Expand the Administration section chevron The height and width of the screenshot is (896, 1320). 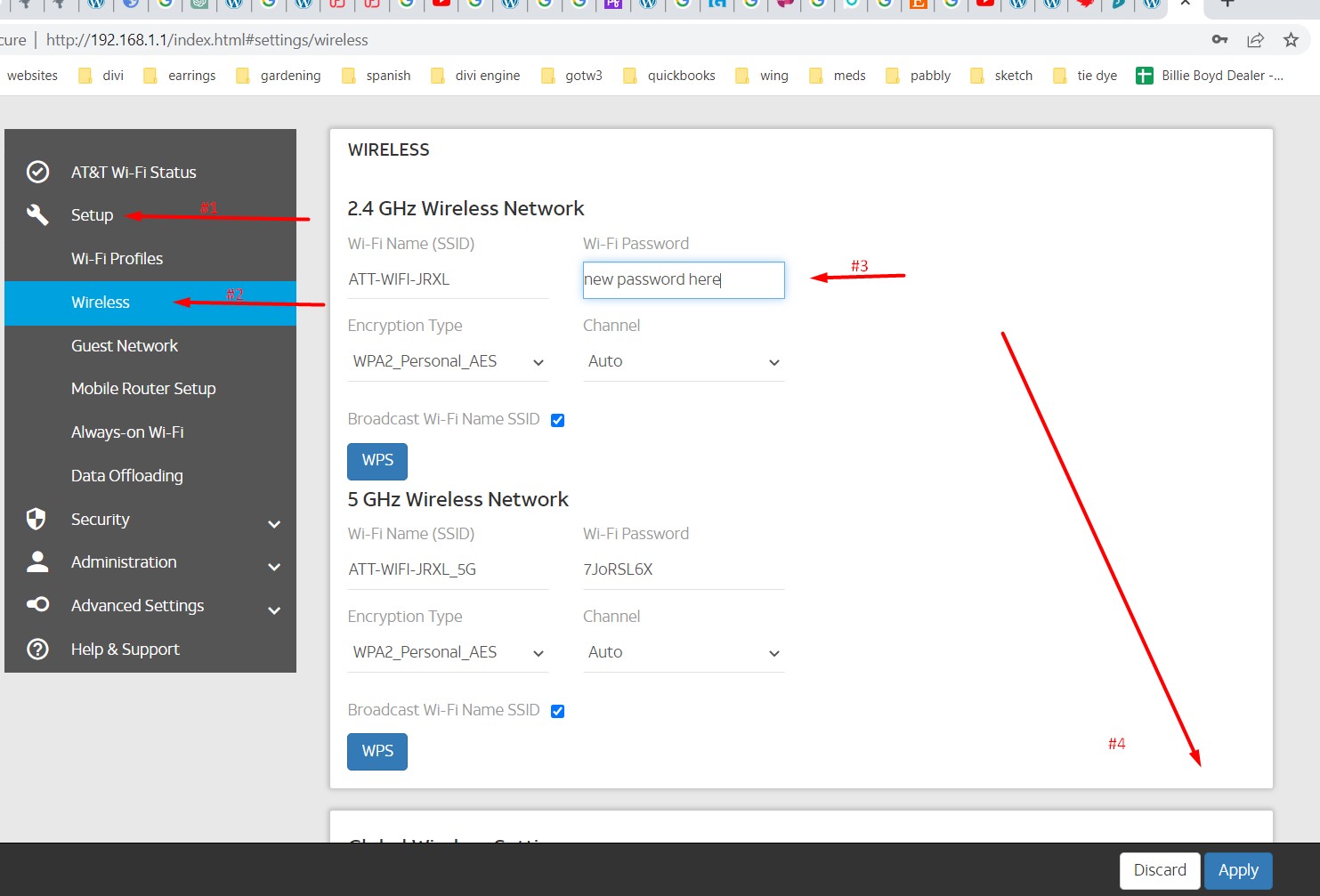pyautogui.click(x=274, y=567)
